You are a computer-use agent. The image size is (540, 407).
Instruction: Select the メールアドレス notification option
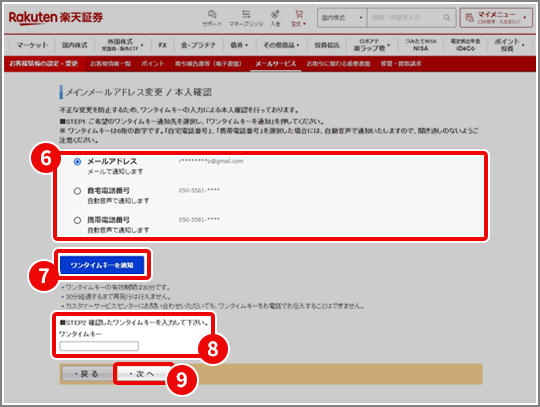coord(77,161)
